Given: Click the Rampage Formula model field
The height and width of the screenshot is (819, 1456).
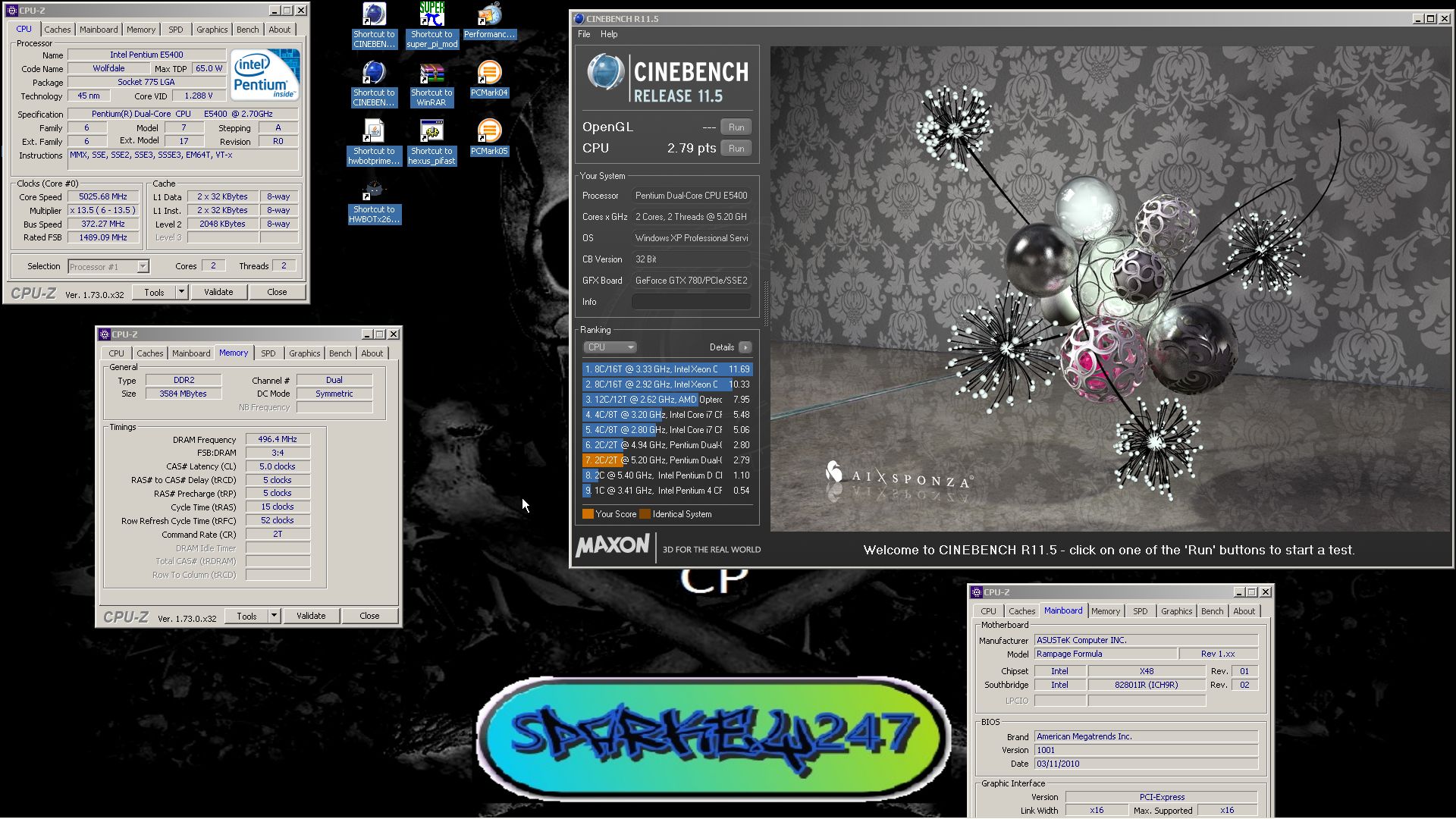Looking at the screenshot, I should pyautogui.click(x=1106, y=654).
